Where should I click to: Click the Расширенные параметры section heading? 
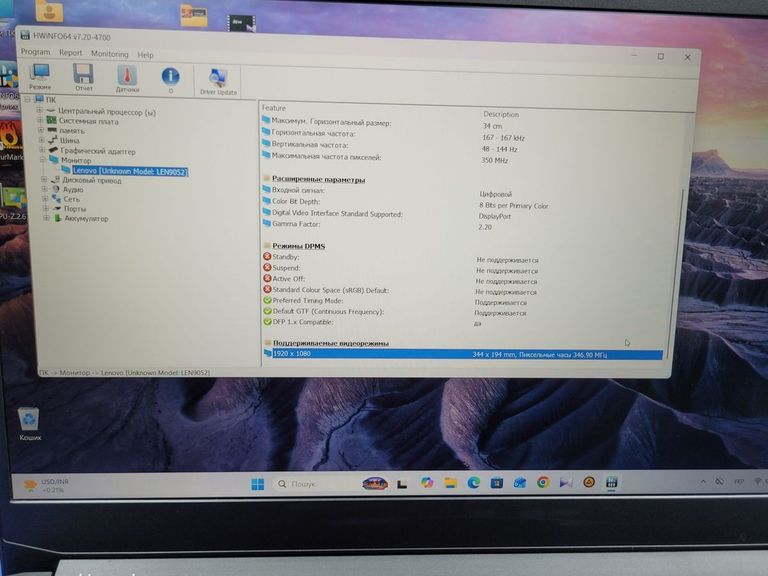318,179
